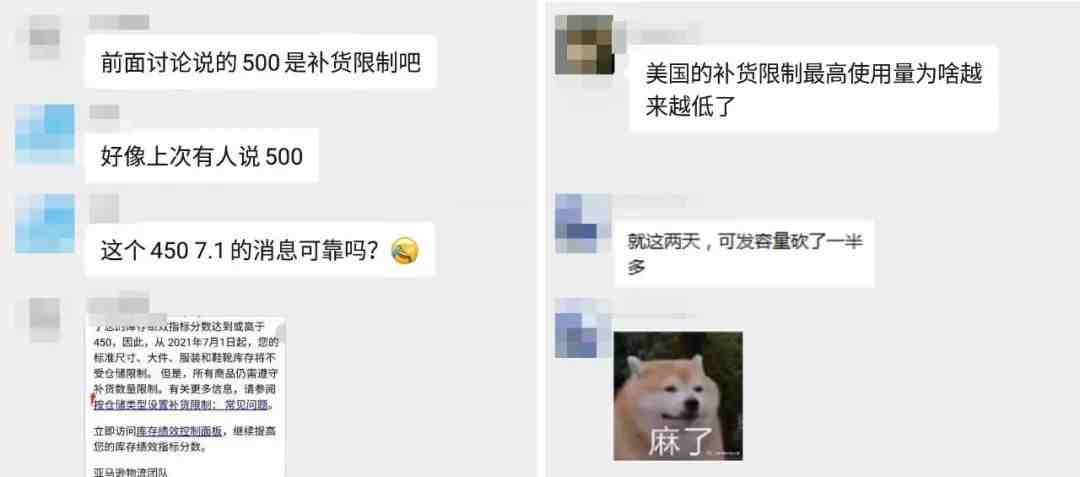Tap the brown pixelated avatar beside 美国的补货限制 message
Screen dimensions: 1080x477
584,45
